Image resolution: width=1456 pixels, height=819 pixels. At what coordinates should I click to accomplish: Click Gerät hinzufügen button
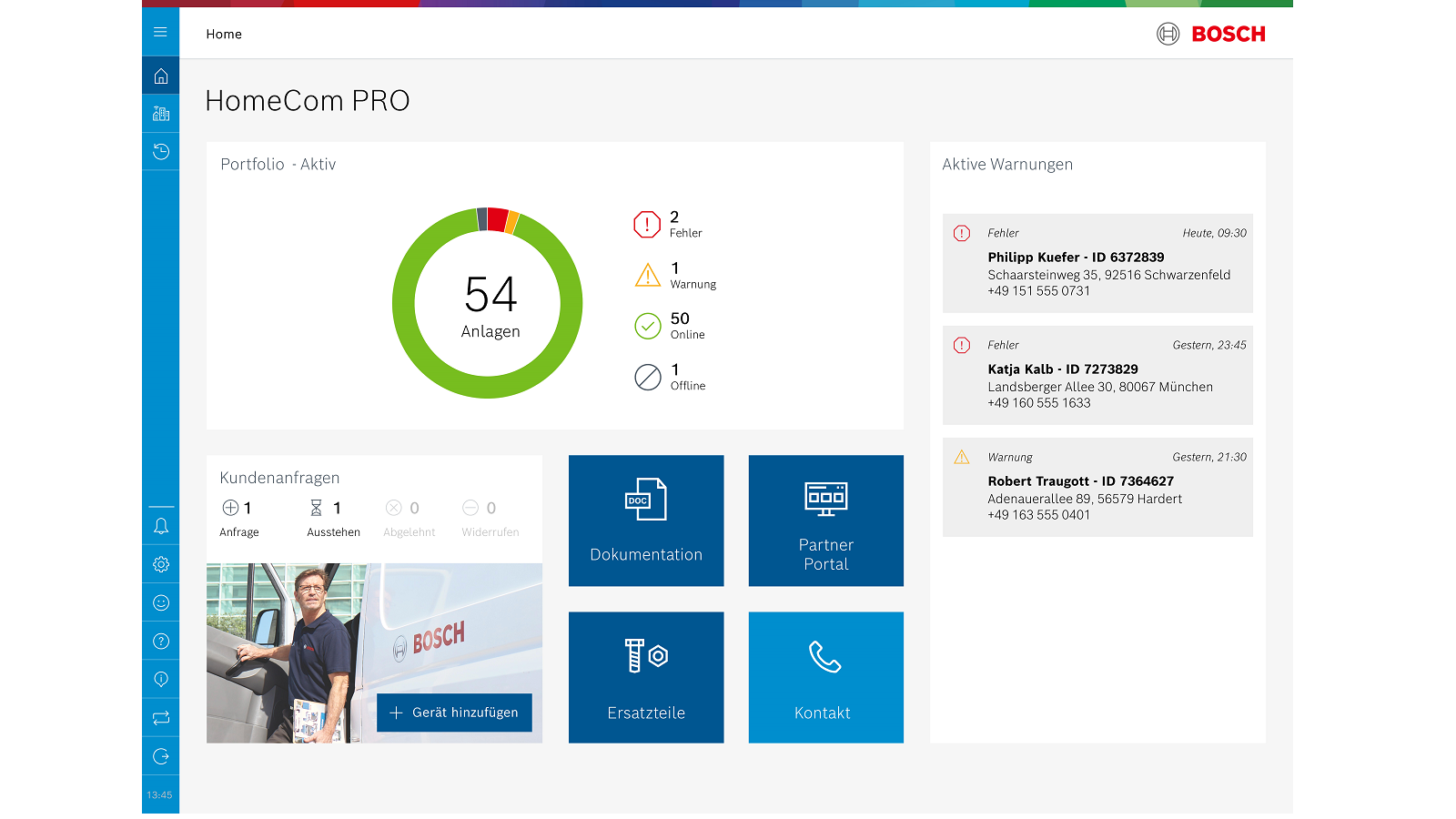click(x=454, y=713)
